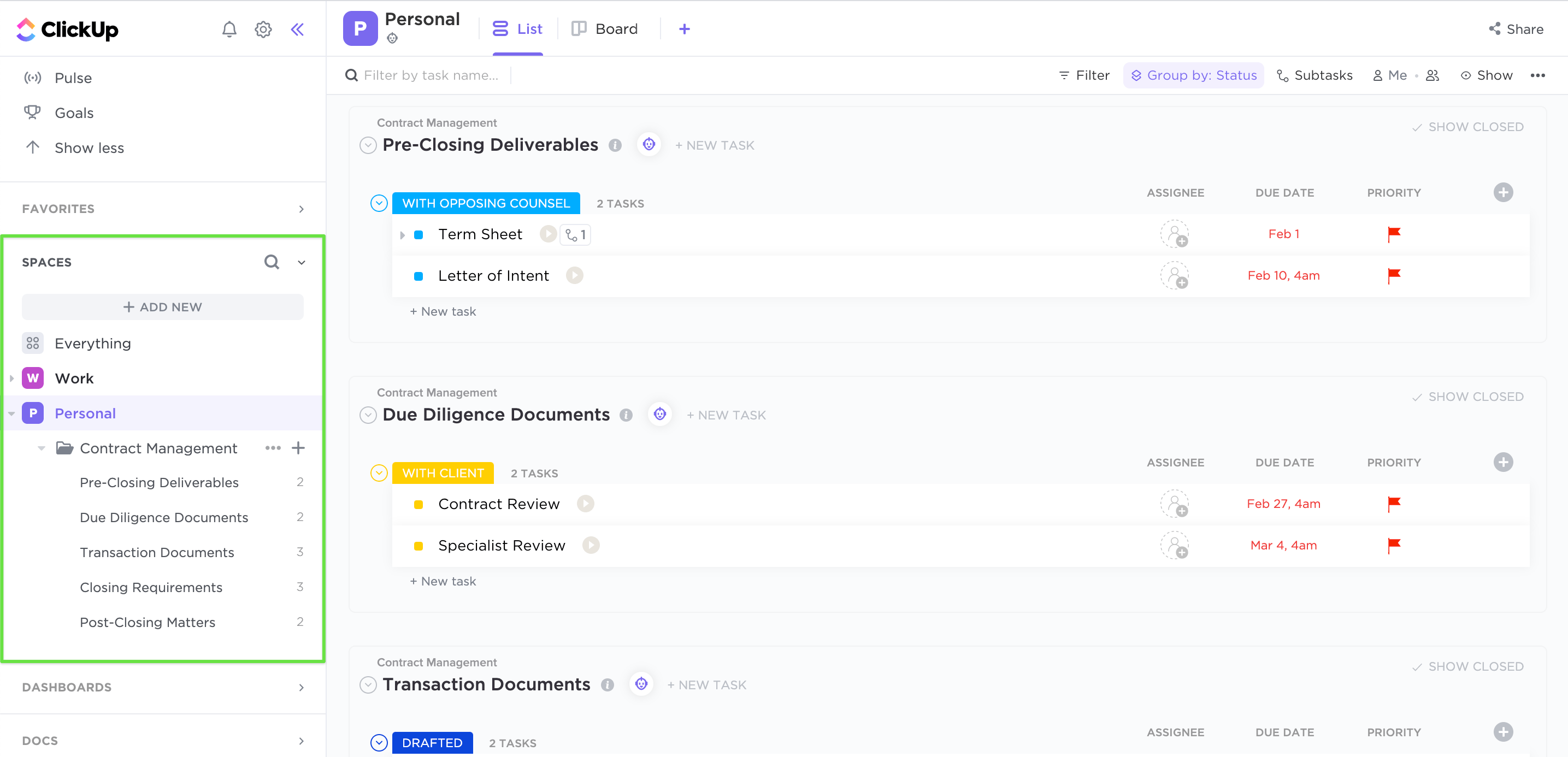Collapse the sidebar with double chevron

click(297, 29)
